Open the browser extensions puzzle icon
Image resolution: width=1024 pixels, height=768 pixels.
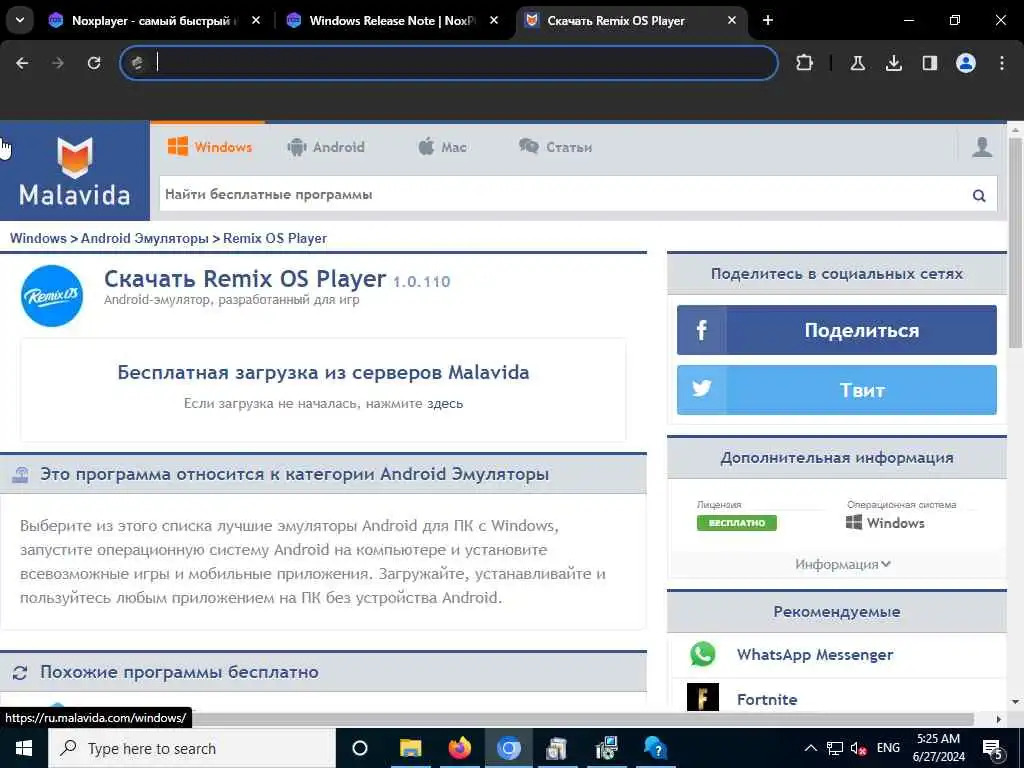coord(805,63)
